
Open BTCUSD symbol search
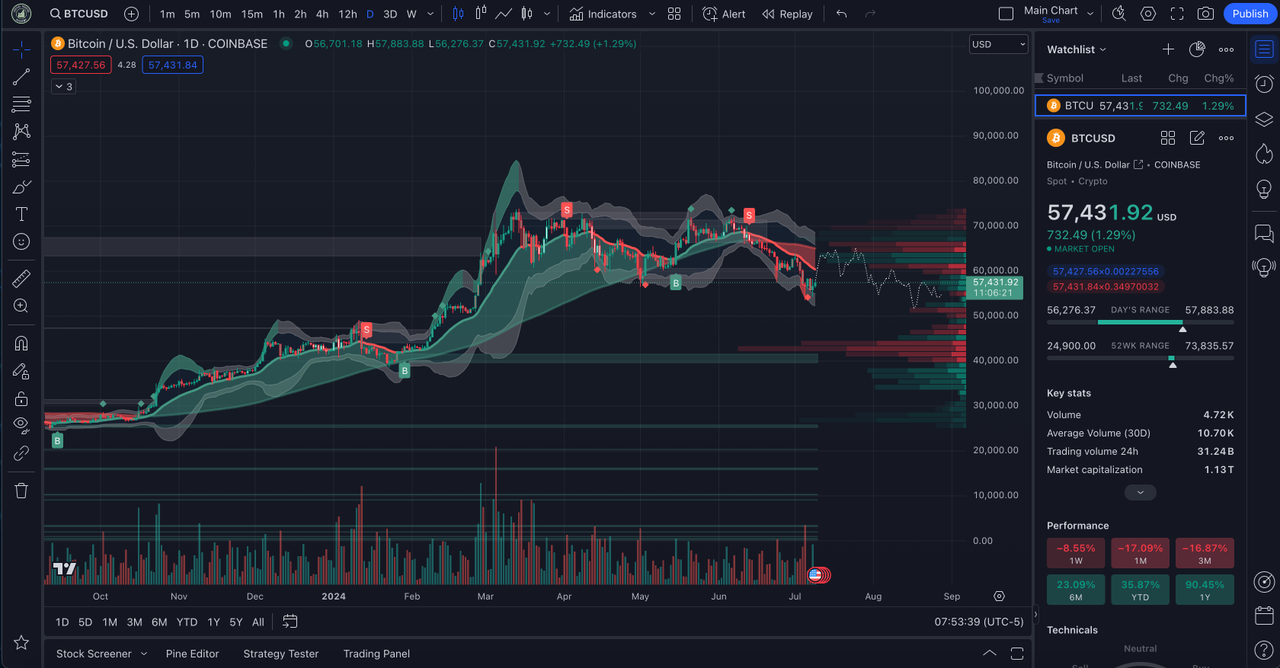pyautogui.click(x=77, y=14)
